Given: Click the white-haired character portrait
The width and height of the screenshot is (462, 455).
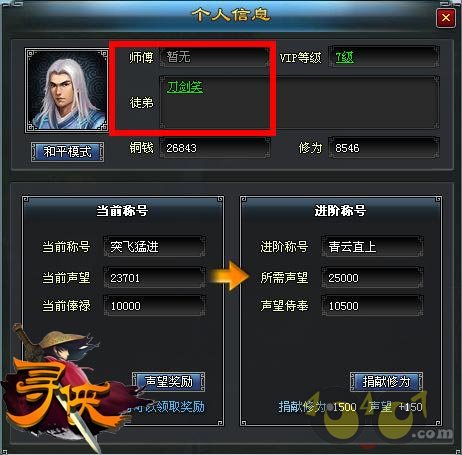Looking at the screenshot, I should coord(67,90).
